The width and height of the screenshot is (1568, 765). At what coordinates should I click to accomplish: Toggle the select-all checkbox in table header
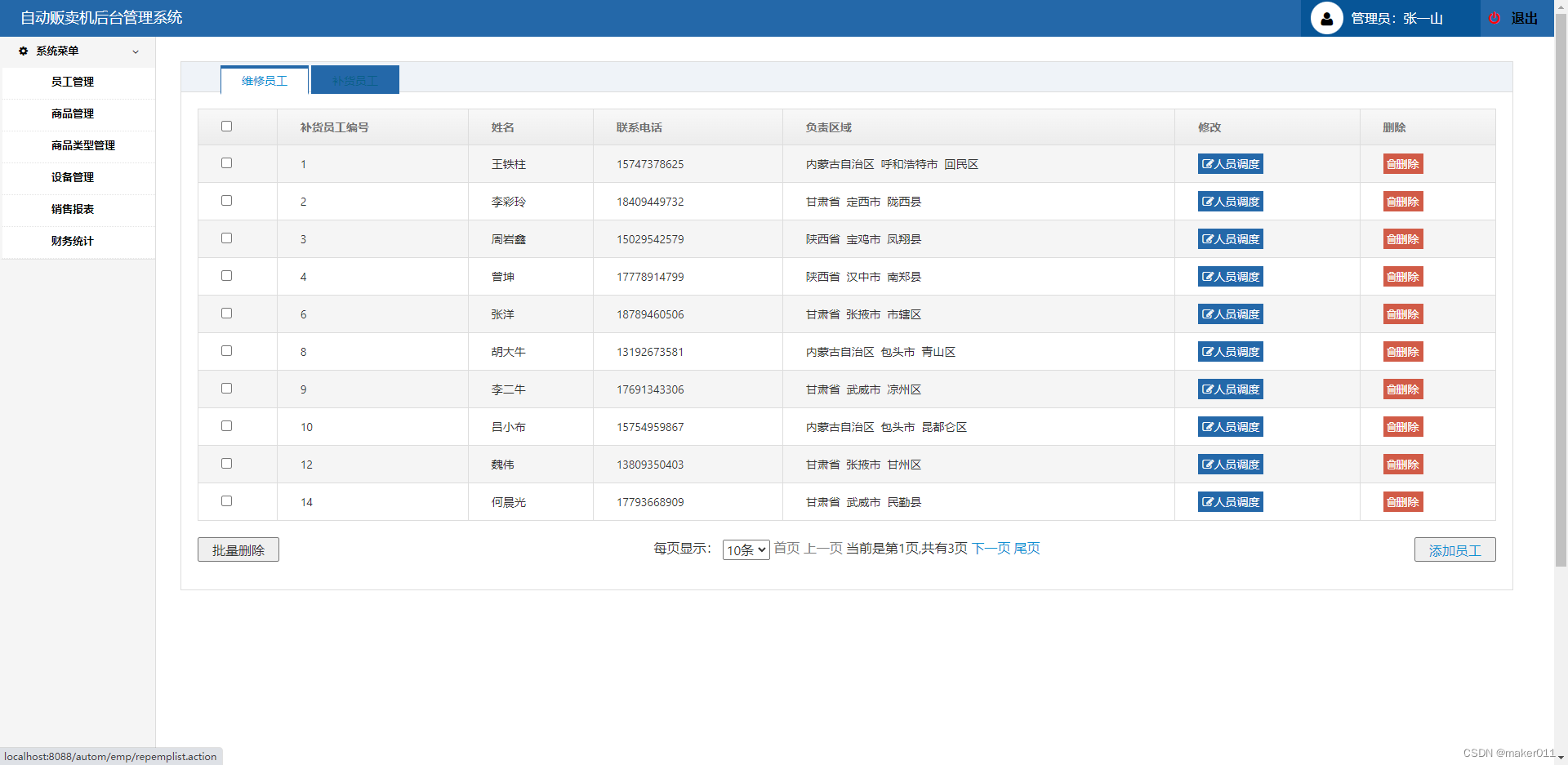(x=226, y=127)
